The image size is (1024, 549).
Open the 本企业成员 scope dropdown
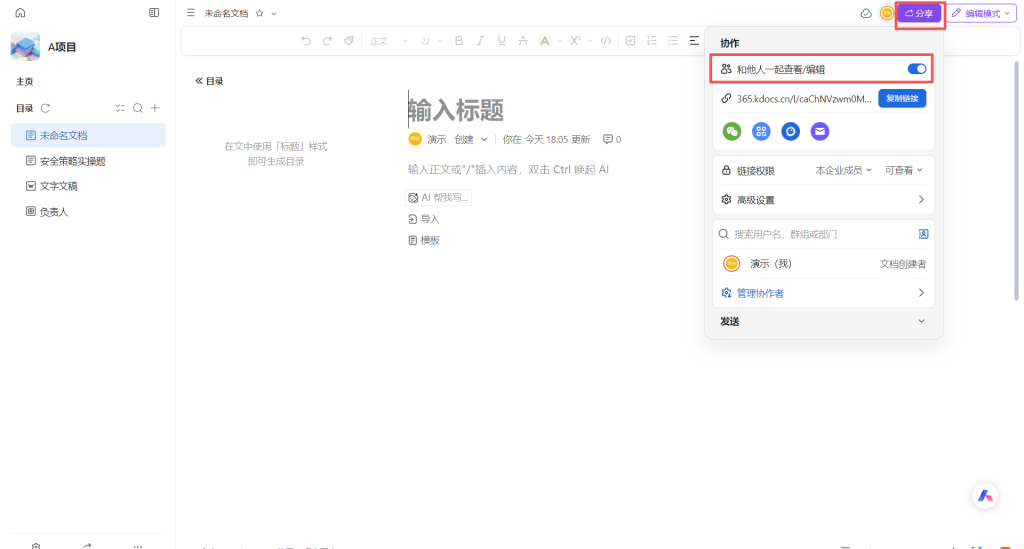click(843, 170)
